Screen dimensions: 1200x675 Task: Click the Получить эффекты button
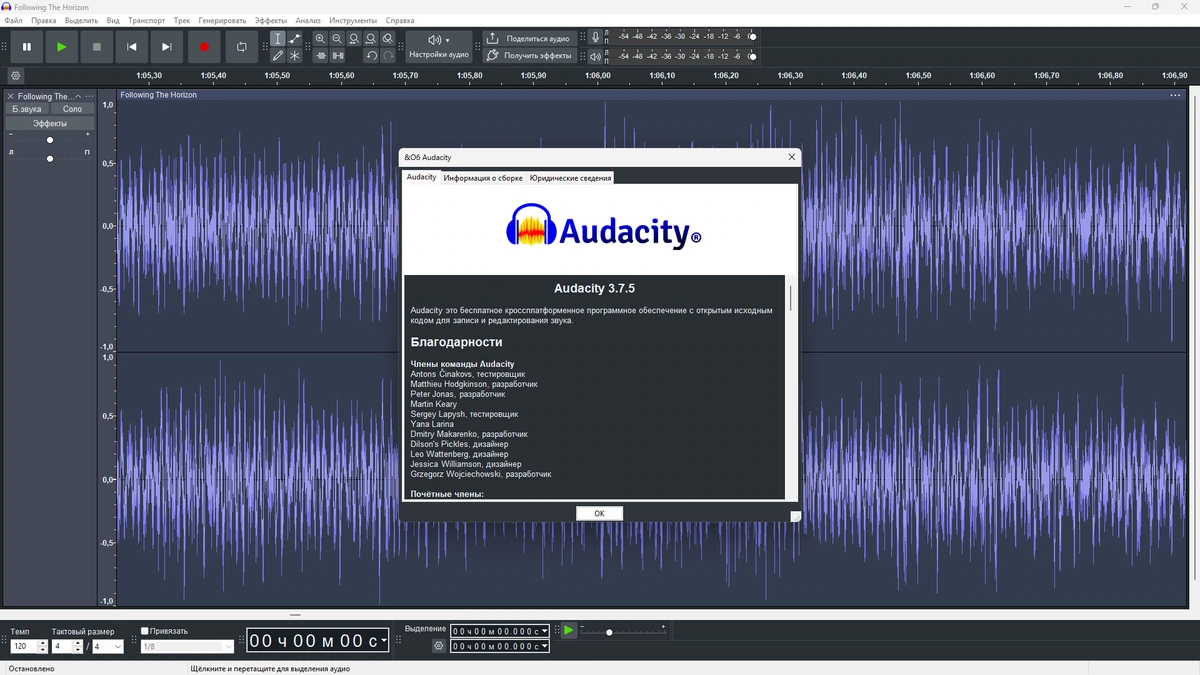[530, 56]
